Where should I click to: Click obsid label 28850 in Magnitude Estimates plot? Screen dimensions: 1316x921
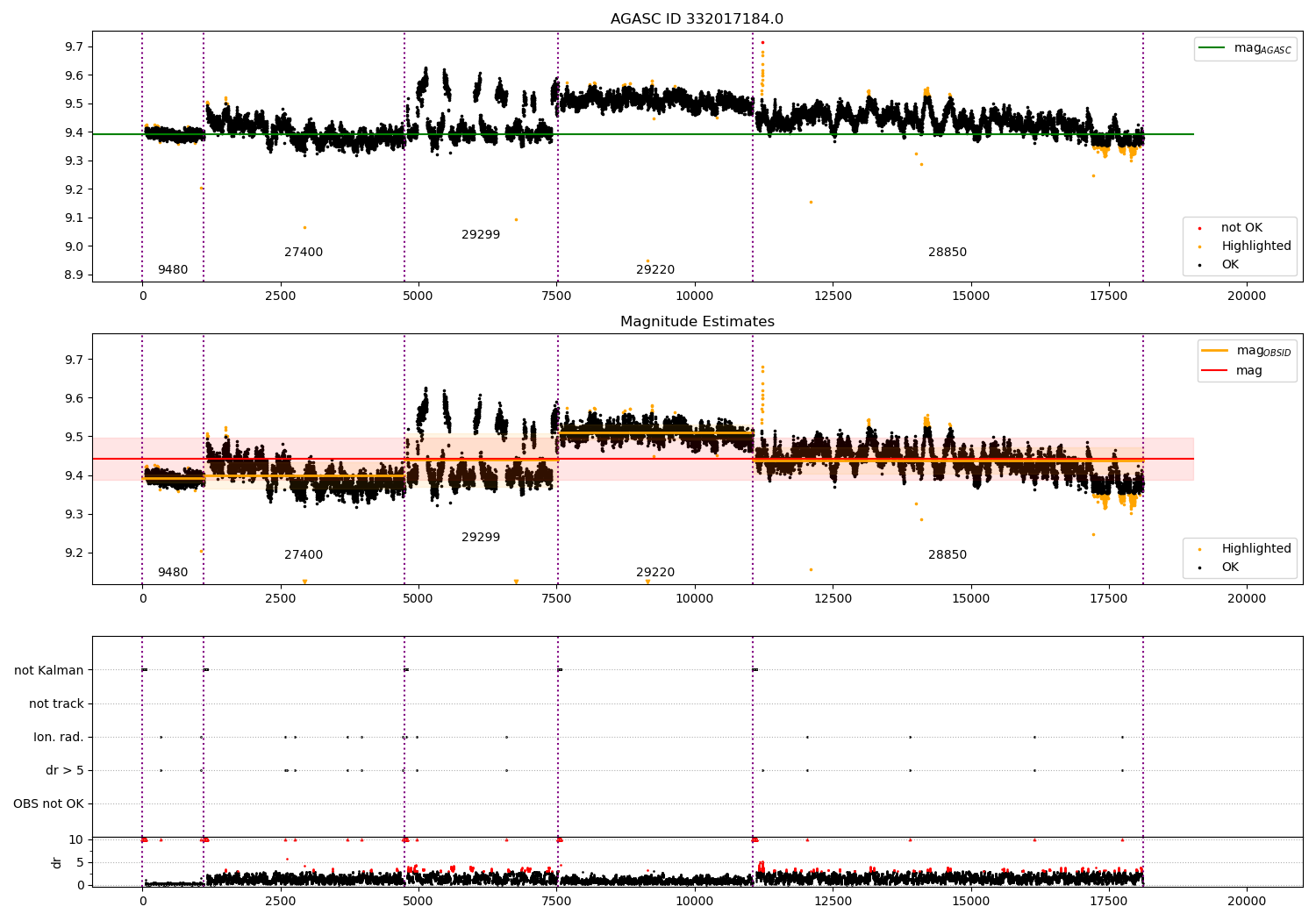[x=948, y=555]
